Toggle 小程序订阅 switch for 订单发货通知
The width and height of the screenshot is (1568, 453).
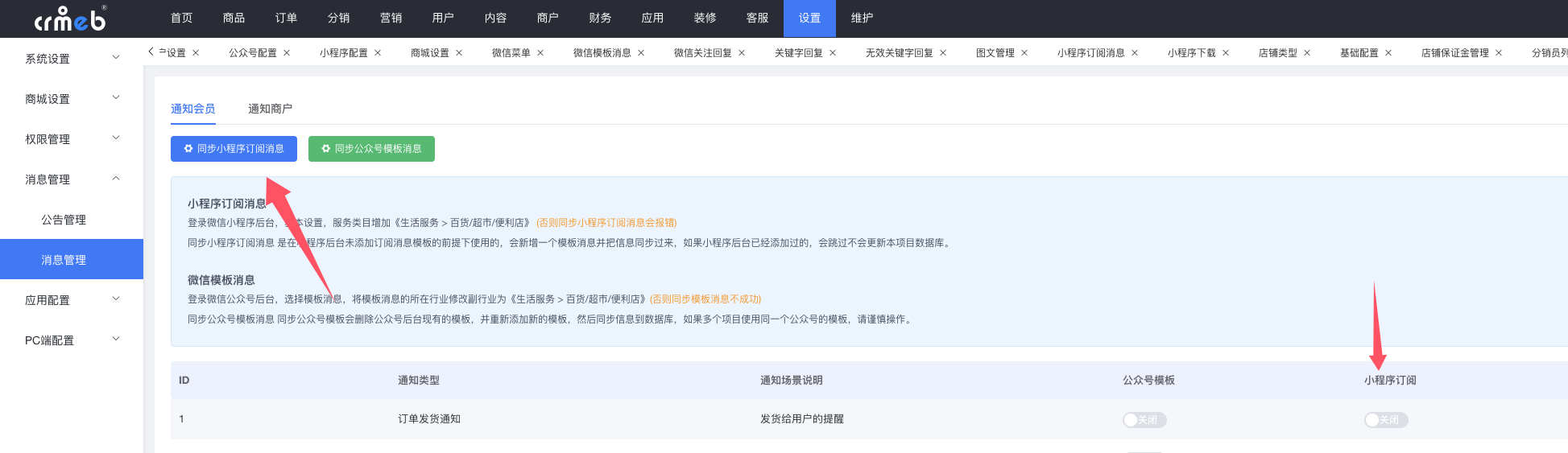[x=1386, y=420]
